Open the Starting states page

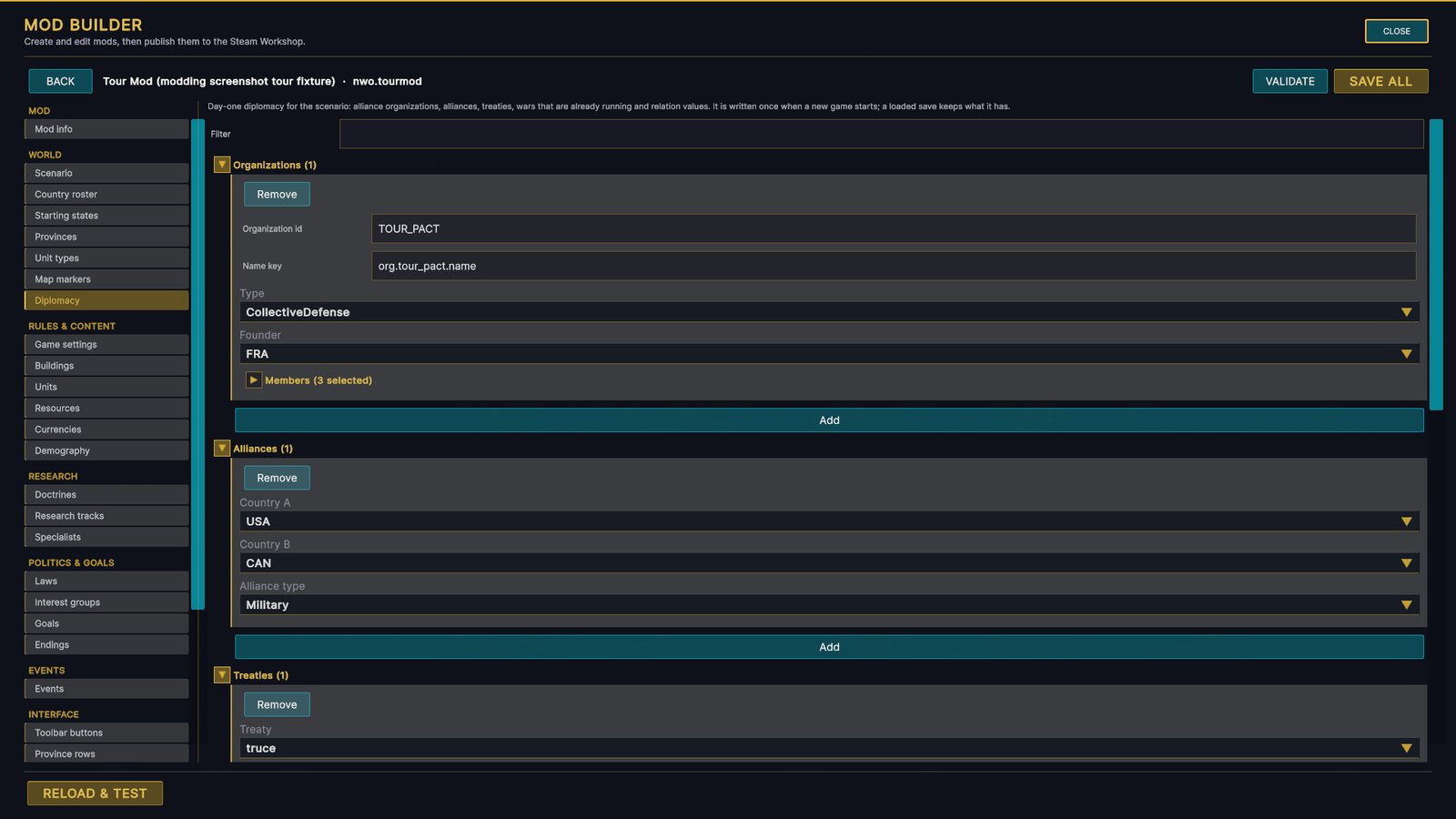tap(106, 216)
